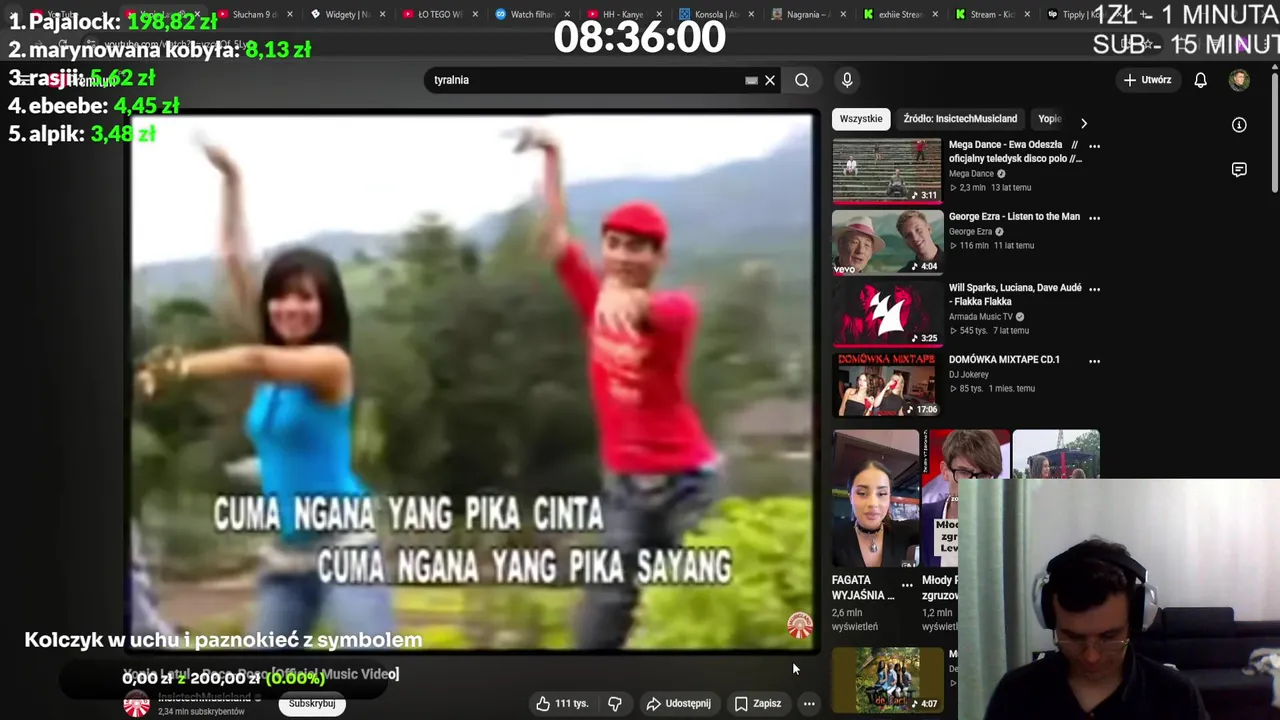Click DOMÓWKA MIXTAPE CD.1 title
This screenshot has height=720, width=1280.
pyautogui.click(x=1004, y=359)
